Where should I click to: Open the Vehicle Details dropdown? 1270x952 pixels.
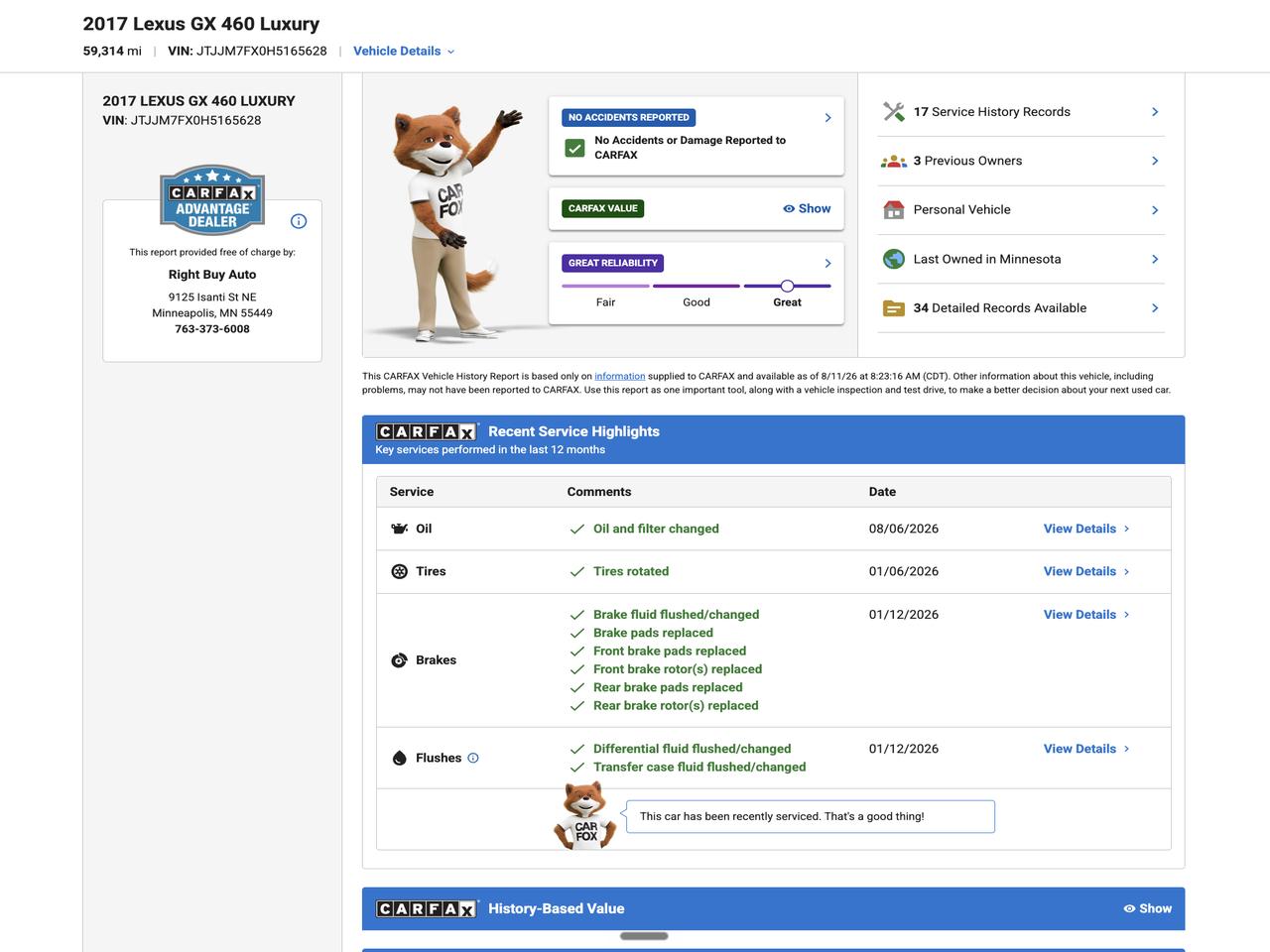coord(404,52)
